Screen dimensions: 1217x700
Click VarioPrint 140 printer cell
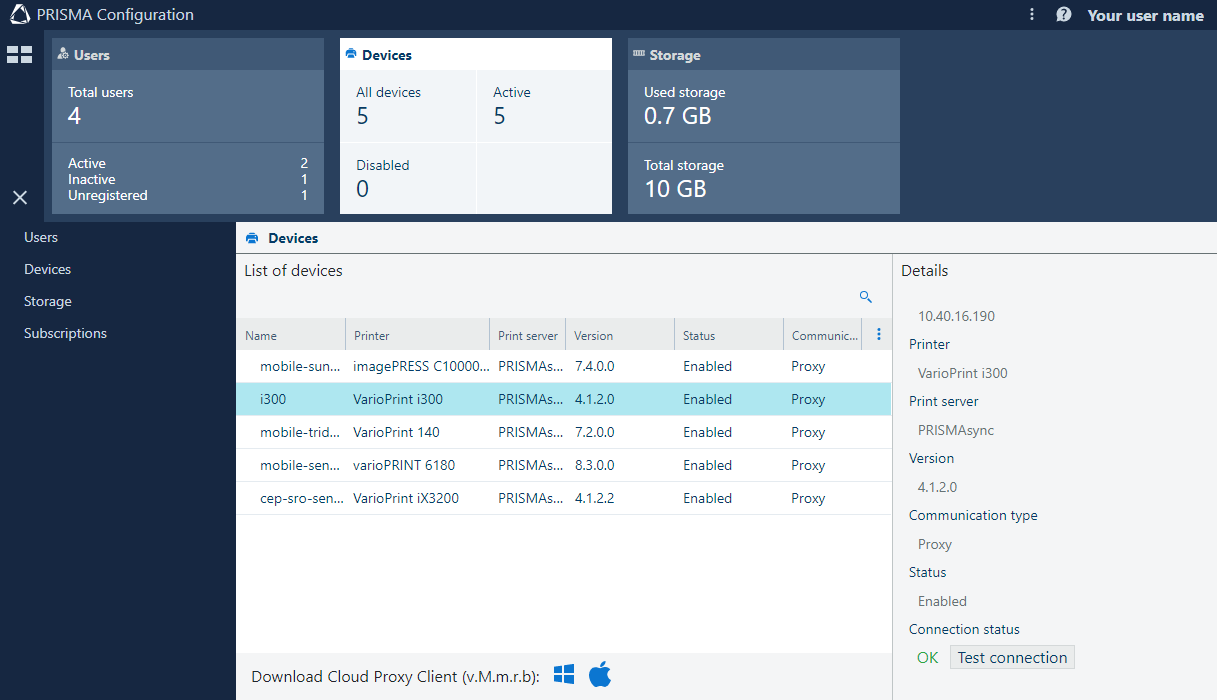(x=396, y=432)
